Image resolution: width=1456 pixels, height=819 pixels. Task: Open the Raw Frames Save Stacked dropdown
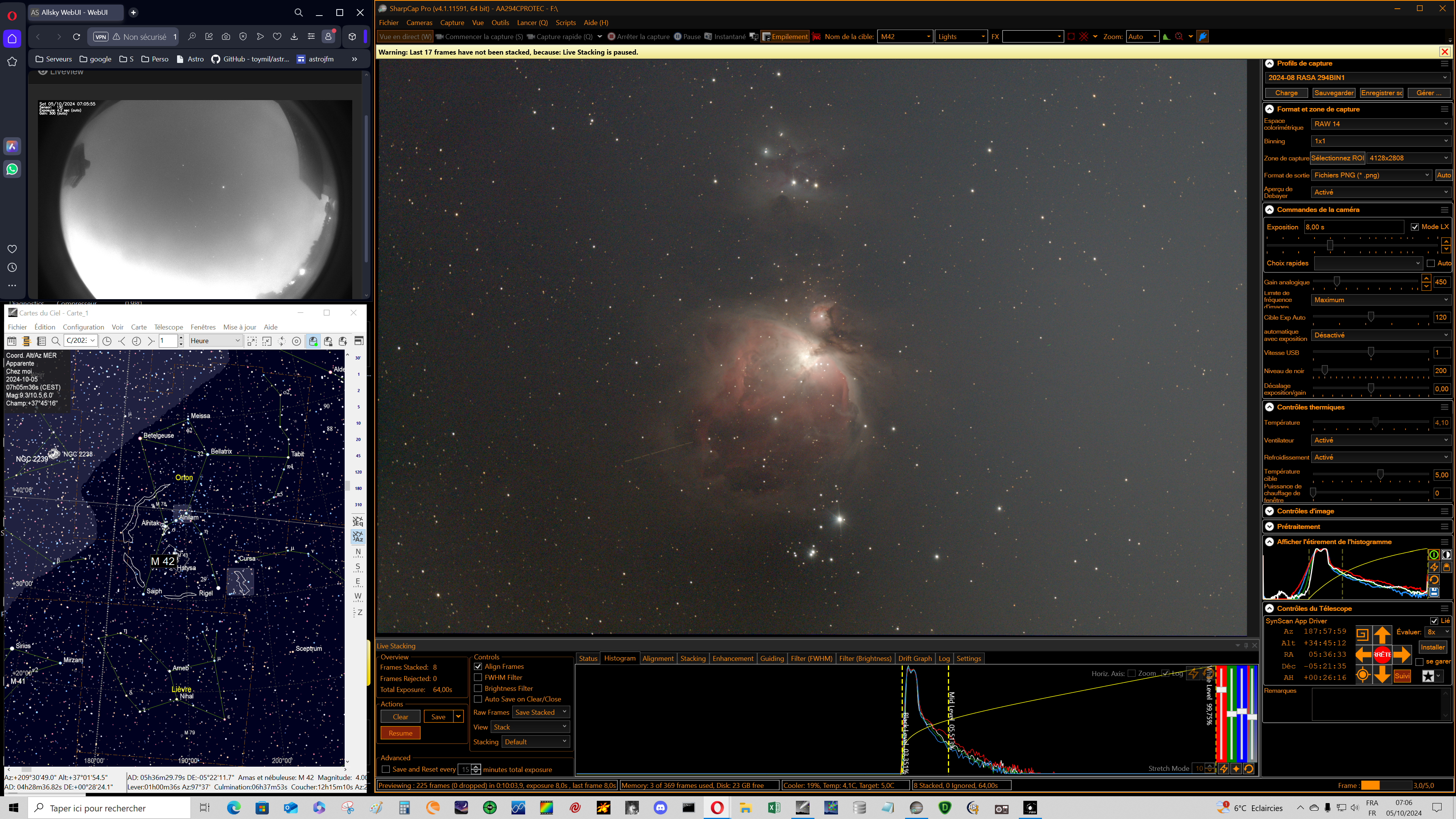pos(541,712)
